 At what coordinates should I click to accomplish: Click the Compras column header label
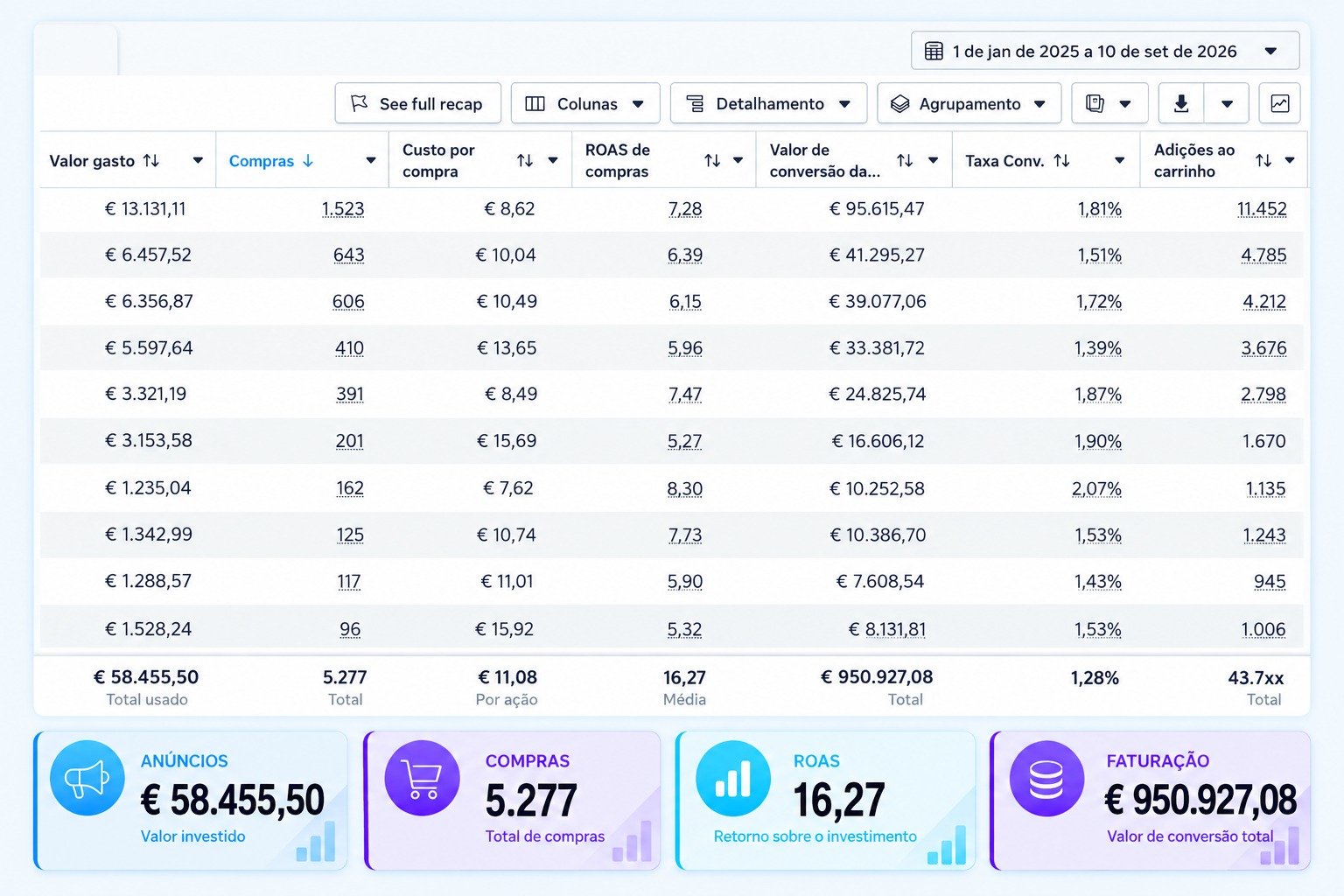(x=261, y=161)
